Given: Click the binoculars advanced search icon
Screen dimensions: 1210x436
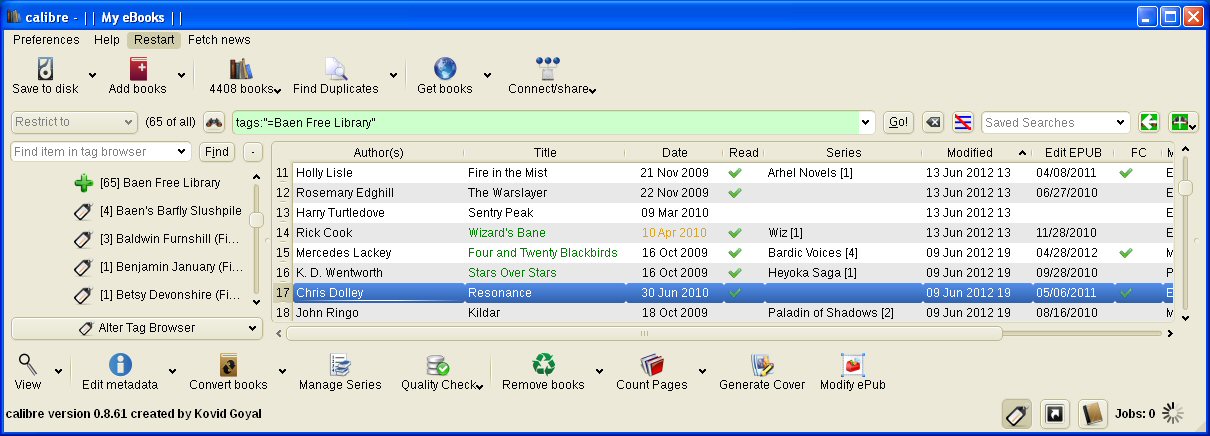Looking at the screenshot, I should (214, 122).
